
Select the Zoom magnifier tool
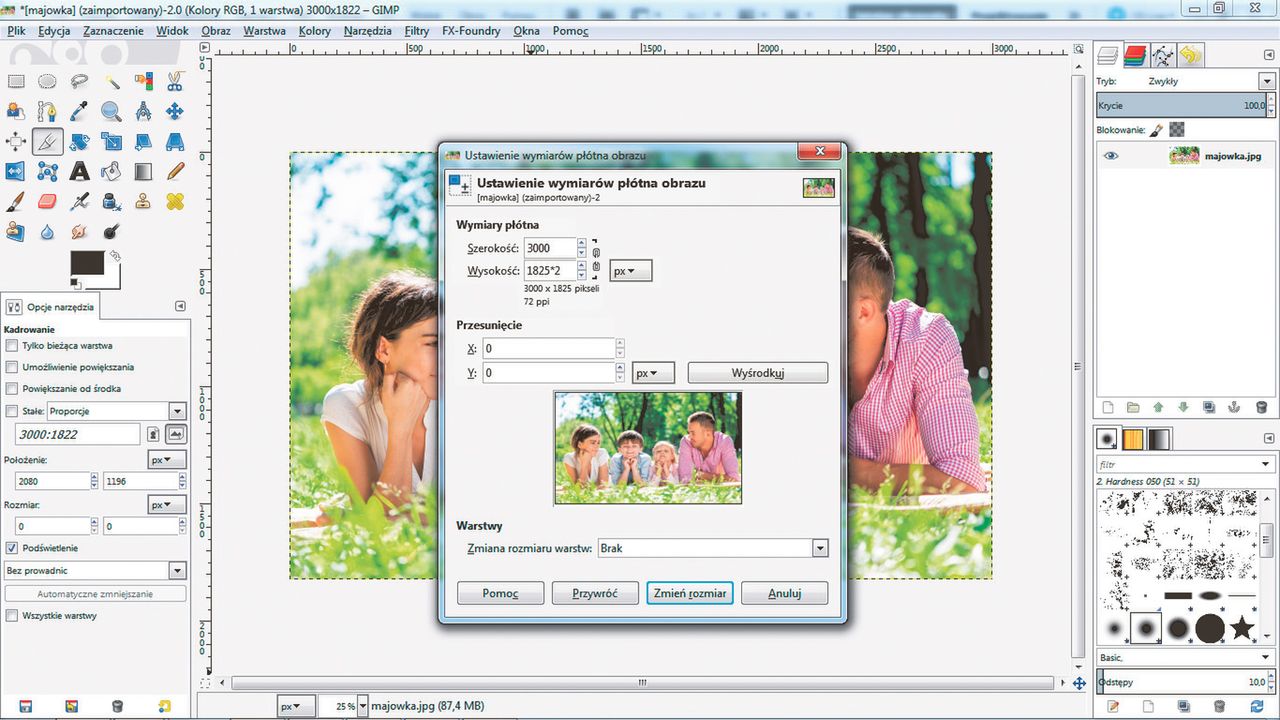[112, 112]
